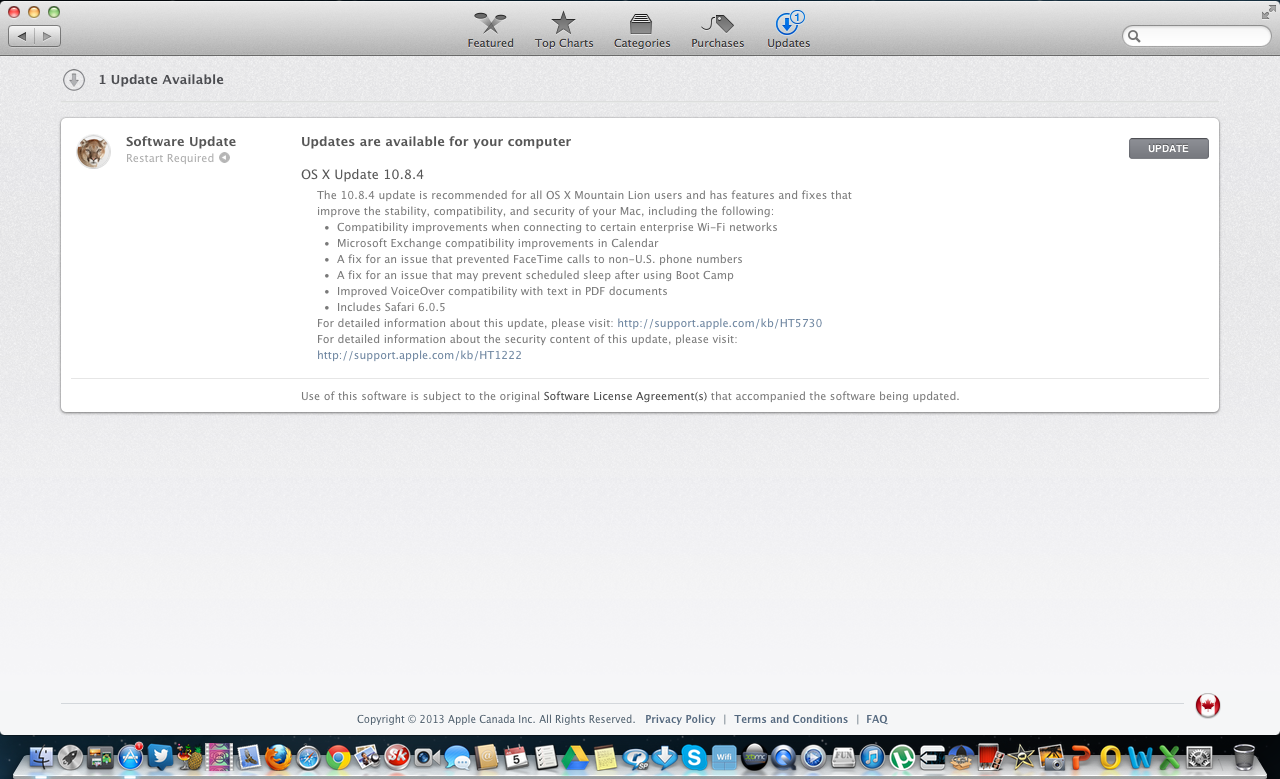This screenshot has height=779, width=1280.
Task: Click the Canada flag region icon
Action: [1208, 705]
